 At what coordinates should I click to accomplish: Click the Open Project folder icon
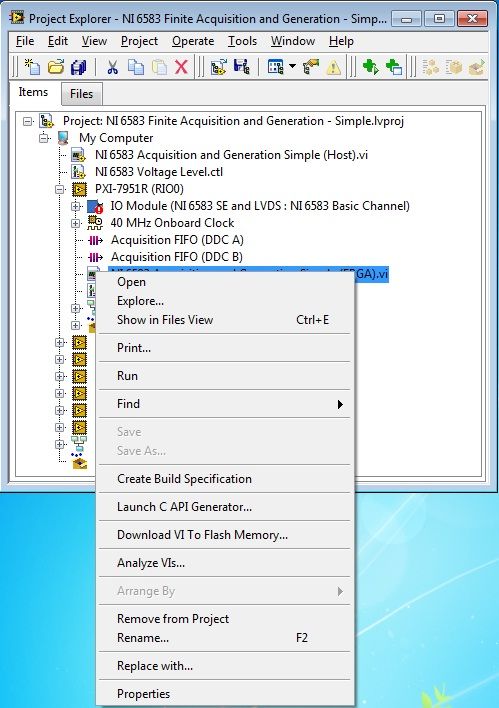56,67
